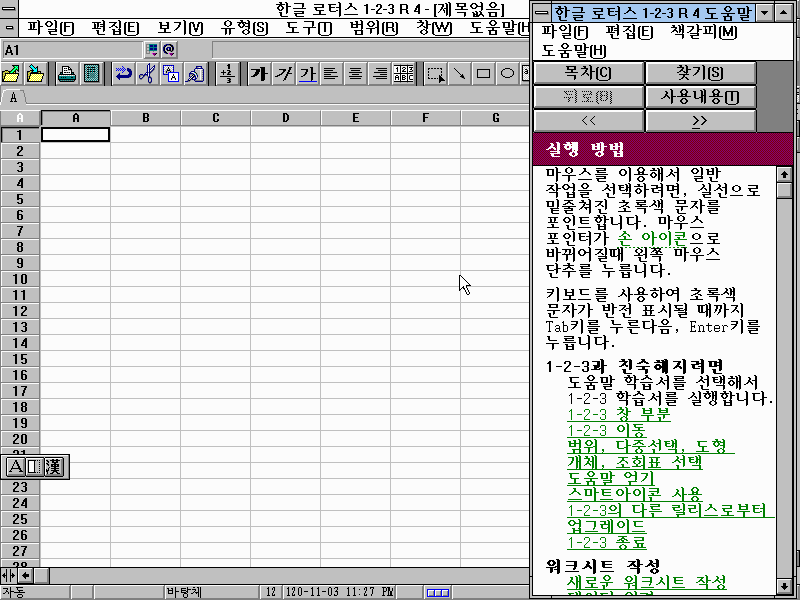Select the draw ellipse tool
The width and height of the screenshot is (800, 600).
[x=507, y=74]
